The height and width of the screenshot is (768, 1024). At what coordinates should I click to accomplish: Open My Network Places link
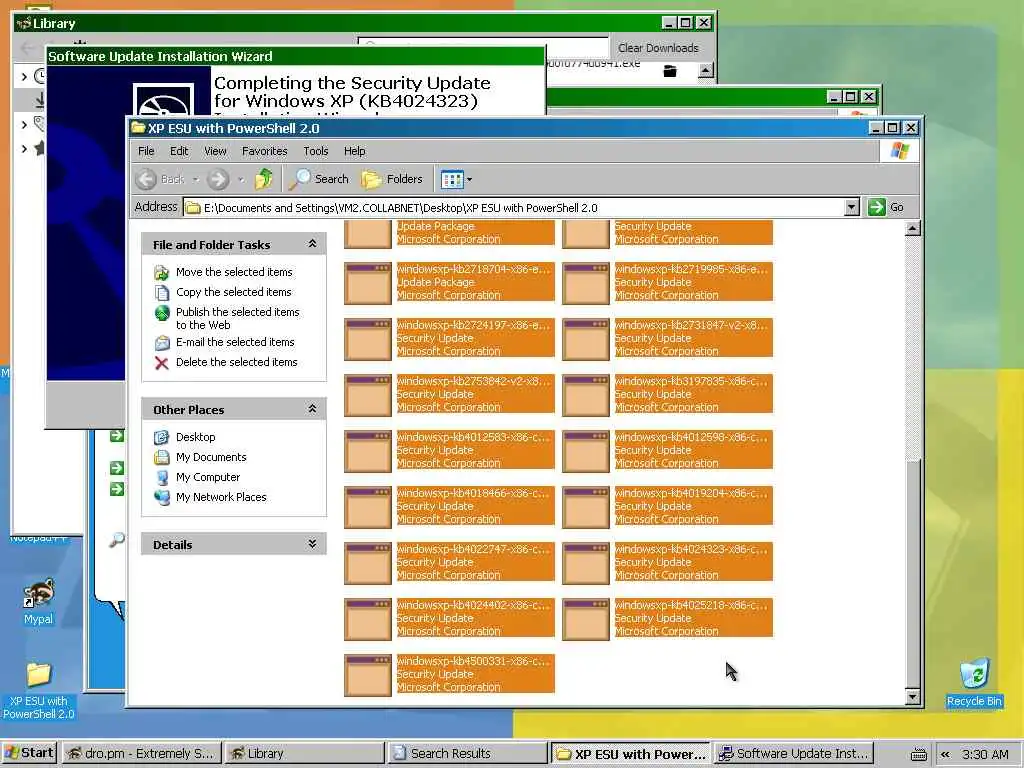(x=221, y=497)
